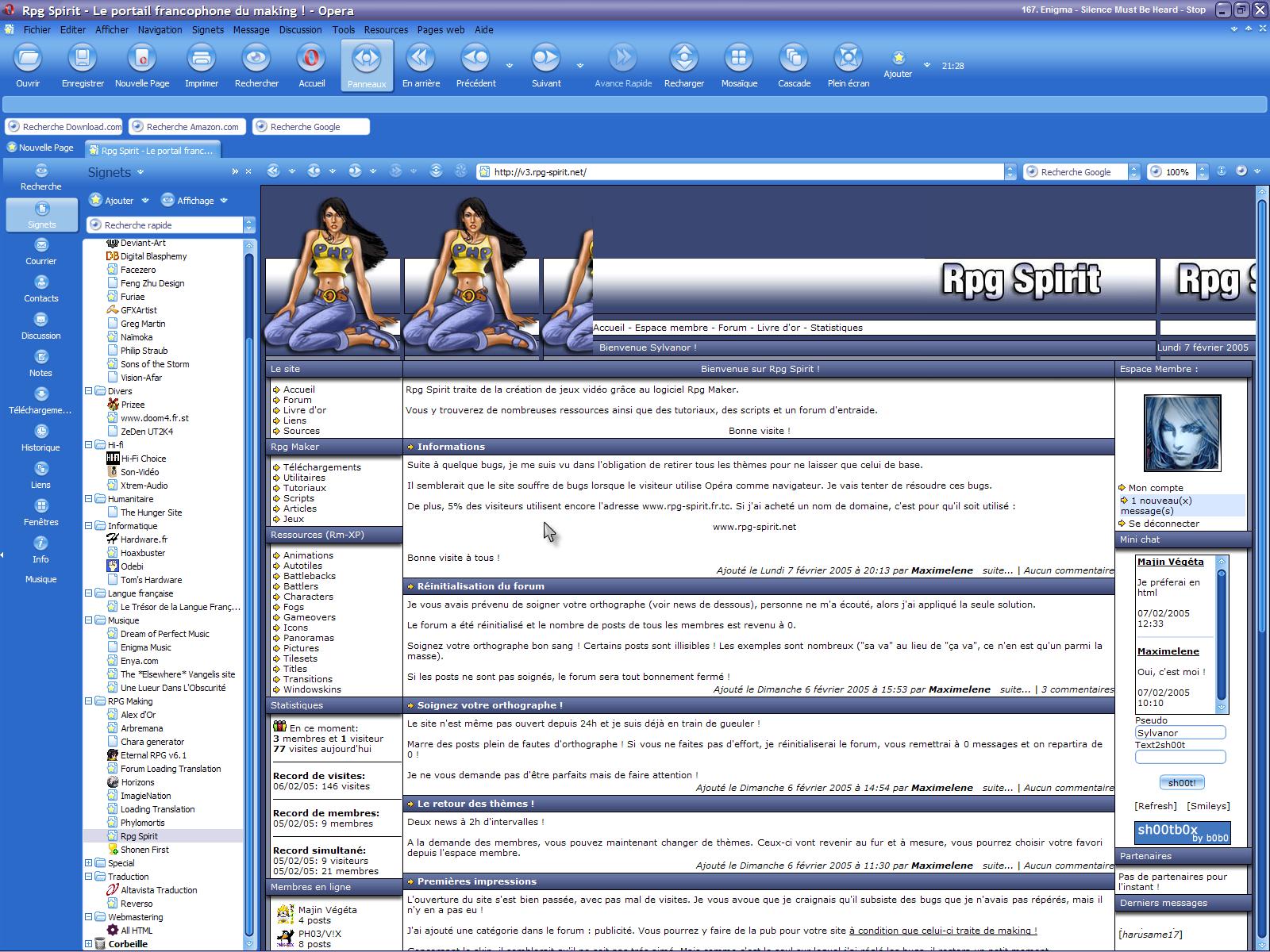Open the Courrier mail panel
Image resolution: width=1270 pixels, height=952 pixels.
(x=41, y=252)
